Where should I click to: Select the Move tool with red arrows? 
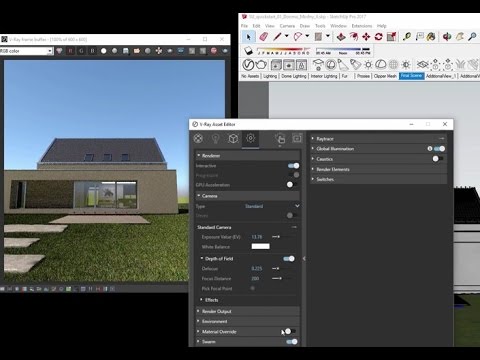pyautogui.click(x=366, y=36)
